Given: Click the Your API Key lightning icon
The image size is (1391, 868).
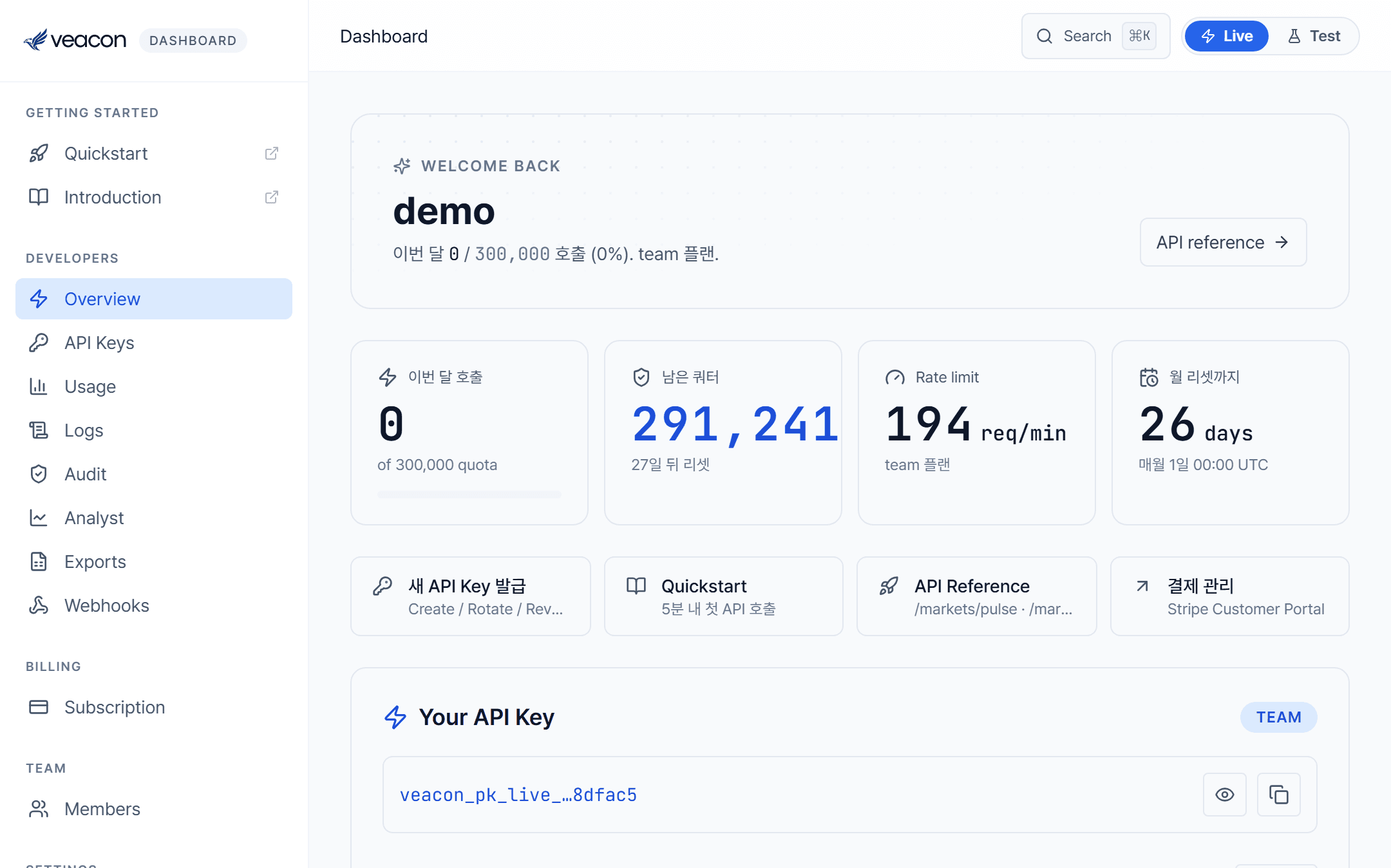Looking at the screenshot, I should point(395,717).
